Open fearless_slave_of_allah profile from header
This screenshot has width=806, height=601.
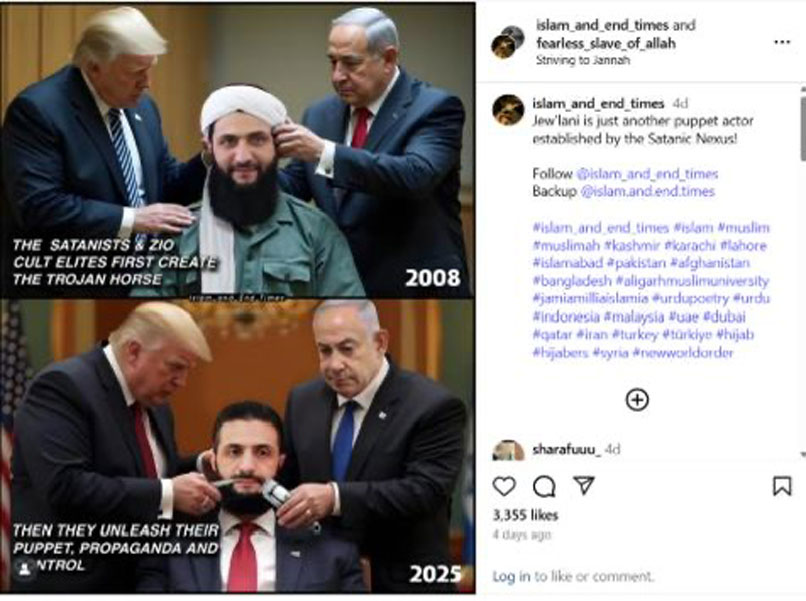click(x=606, y=43)
